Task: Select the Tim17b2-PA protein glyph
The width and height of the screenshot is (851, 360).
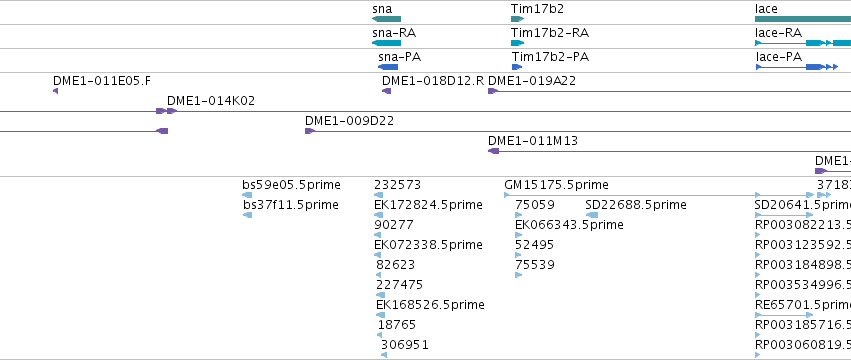Action: [517, 67]
